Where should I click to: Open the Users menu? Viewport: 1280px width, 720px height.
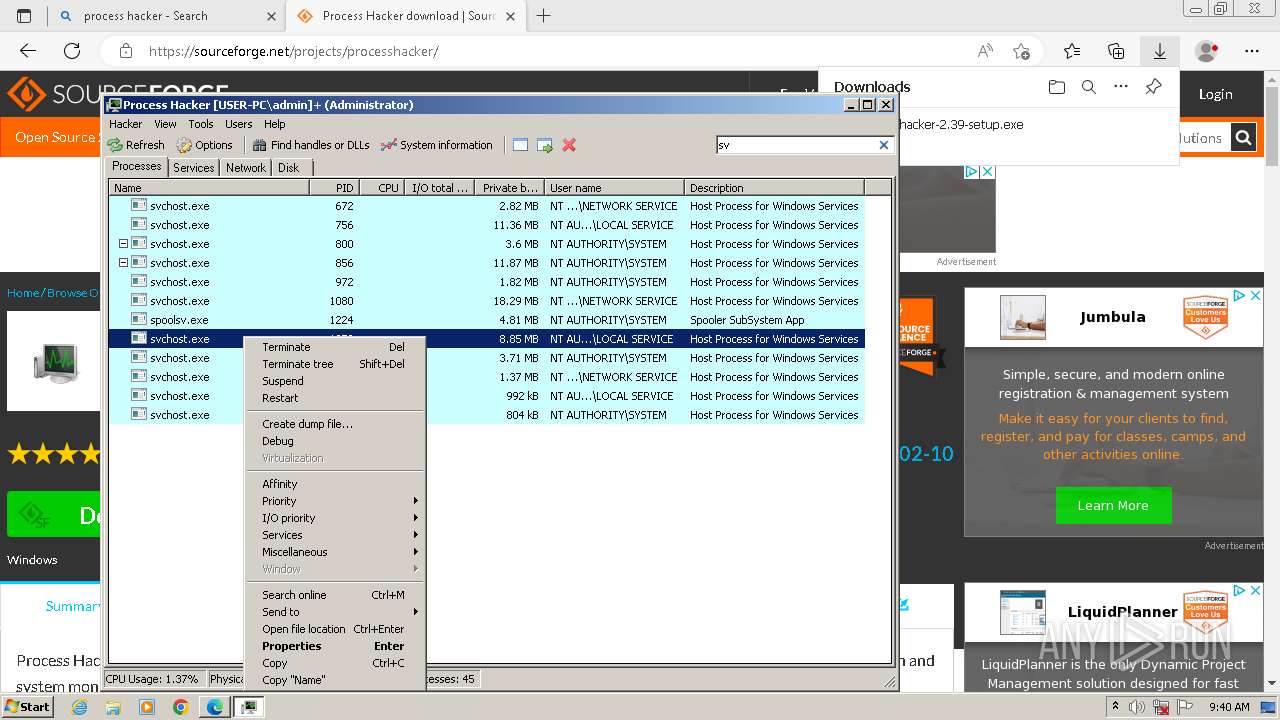pyautogui.click(x=238, y=124)
